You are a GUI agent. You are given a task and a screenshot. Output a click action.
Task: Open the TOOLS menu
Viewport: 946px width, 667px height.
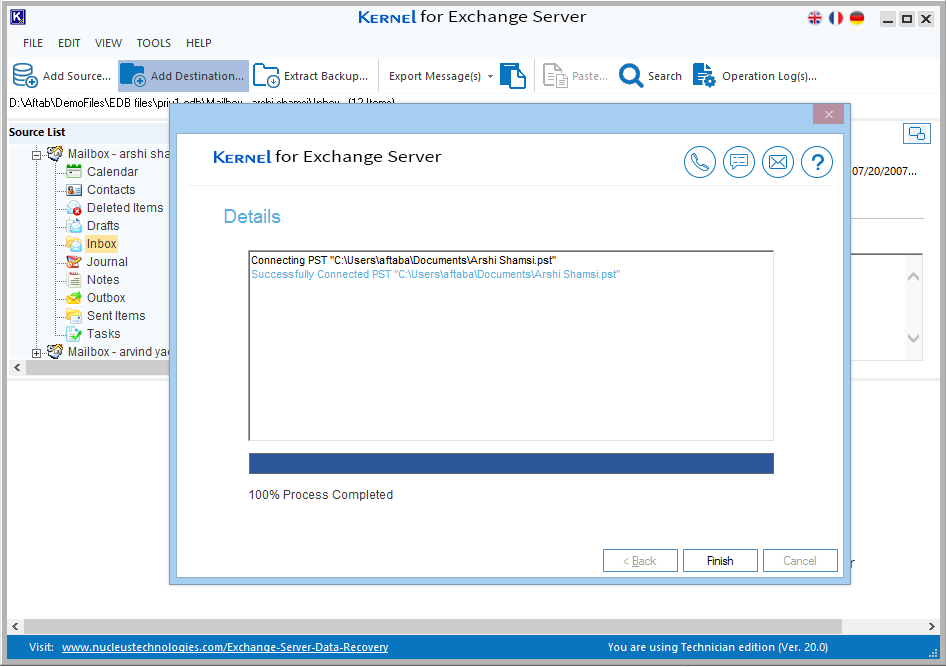[x=153, y=43]
